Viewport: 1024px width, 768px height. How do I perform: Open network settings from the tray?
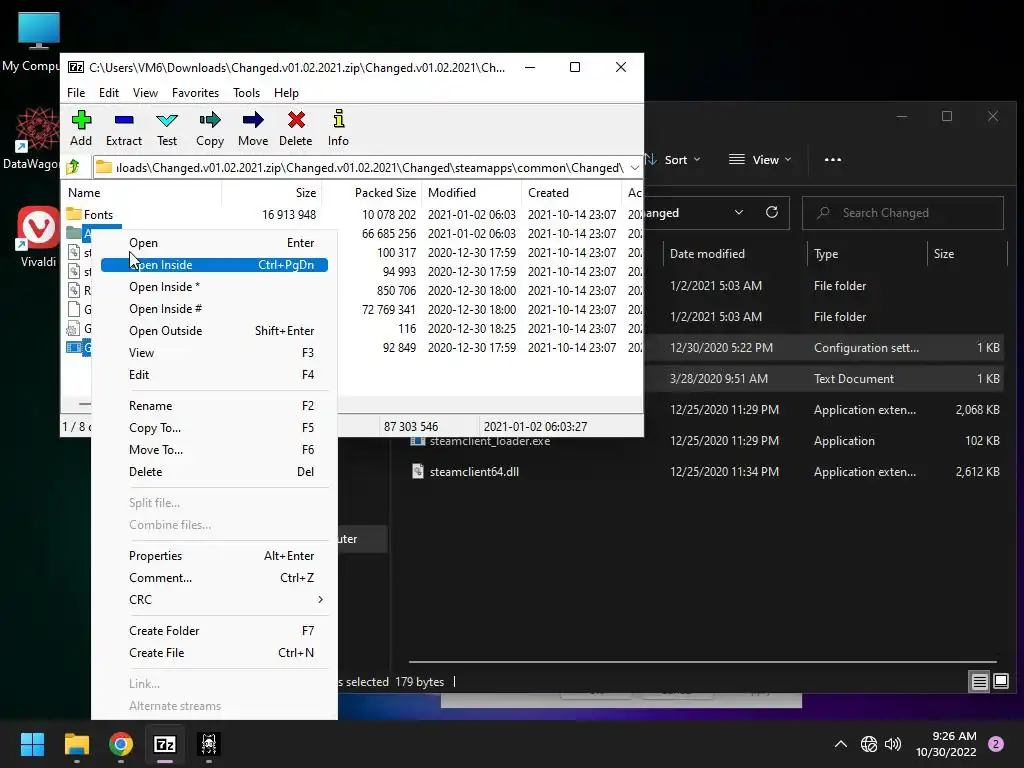click(x=869, y=744)
